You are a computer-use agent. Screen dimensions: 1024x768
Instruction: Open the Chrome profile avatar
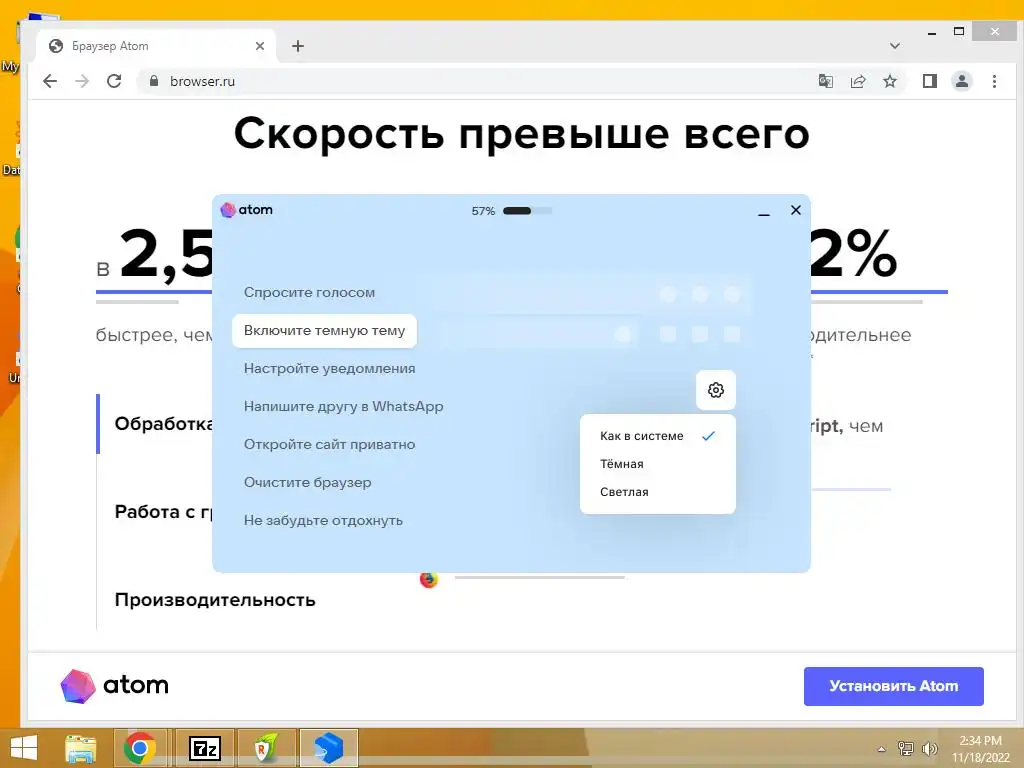(962, 81)
